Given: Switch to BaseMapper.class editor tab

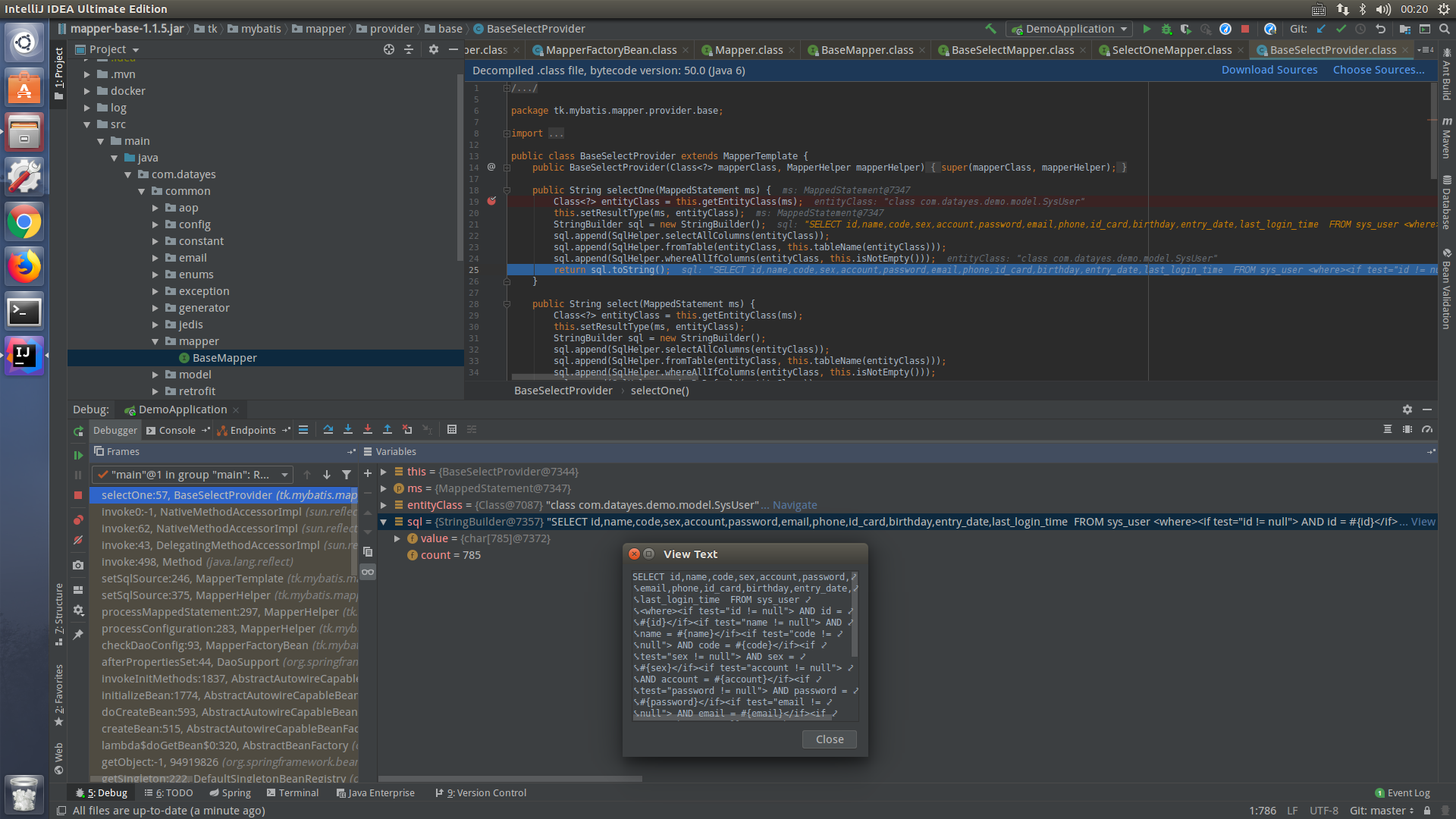Looking at the screenshot, I should 867,50.
